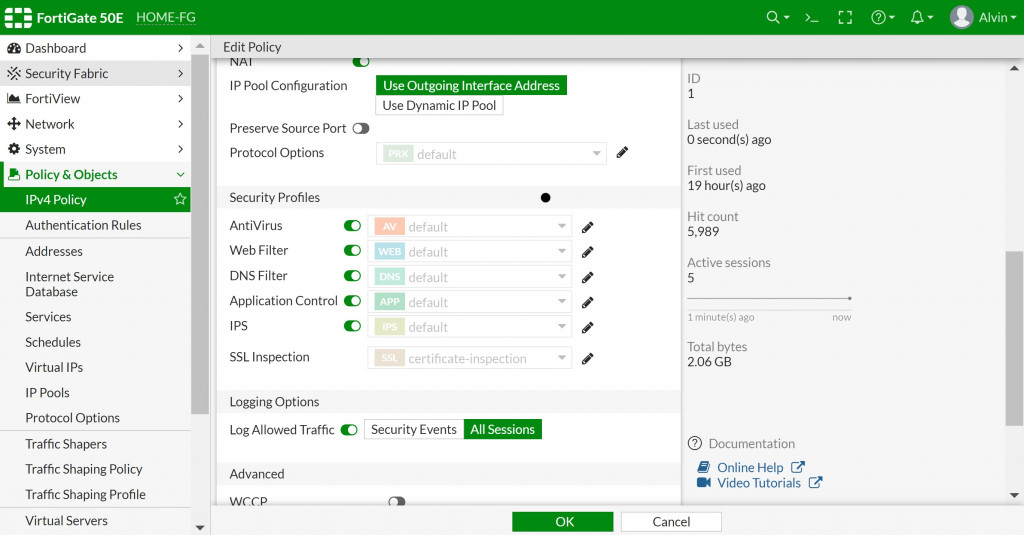This screenshot has width=1024, height=535.
Task: Click the FortiGate logo icon
Action: click(x=18, y=18)
